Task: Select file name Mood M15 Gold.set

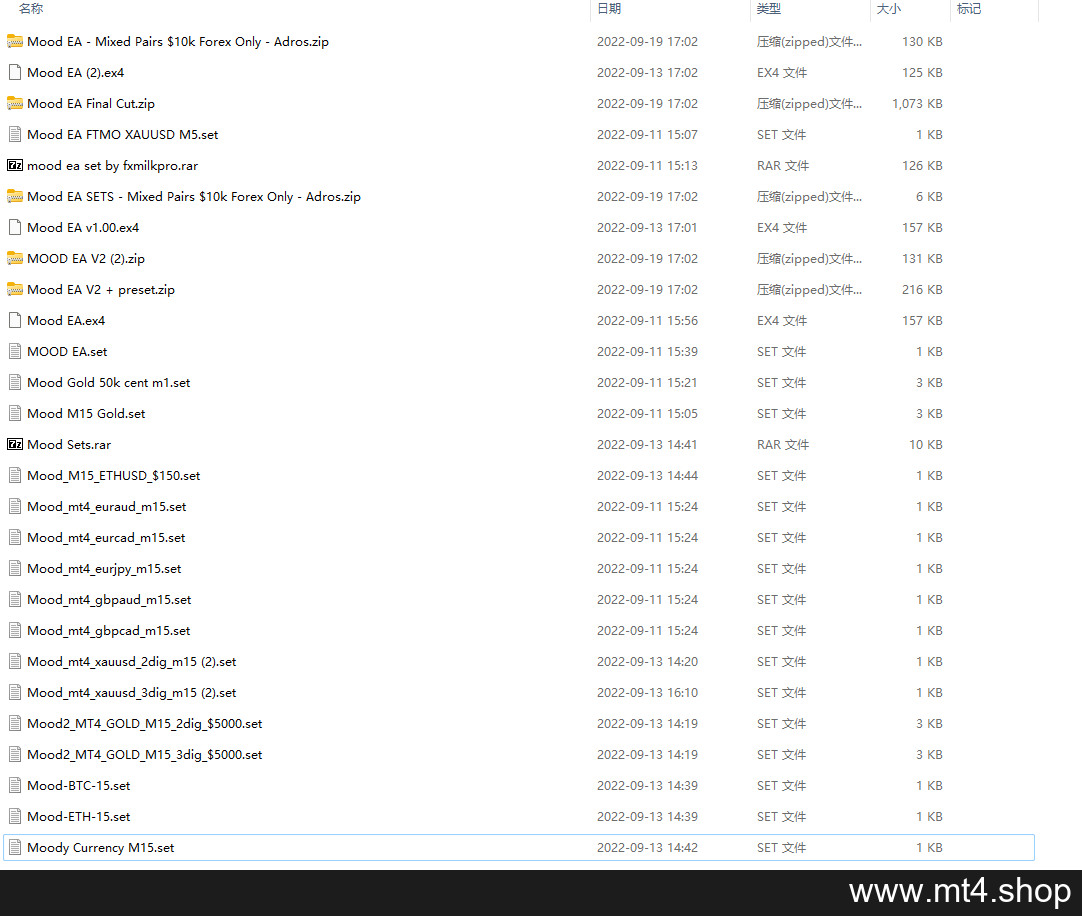Action: tap(86, 413)
